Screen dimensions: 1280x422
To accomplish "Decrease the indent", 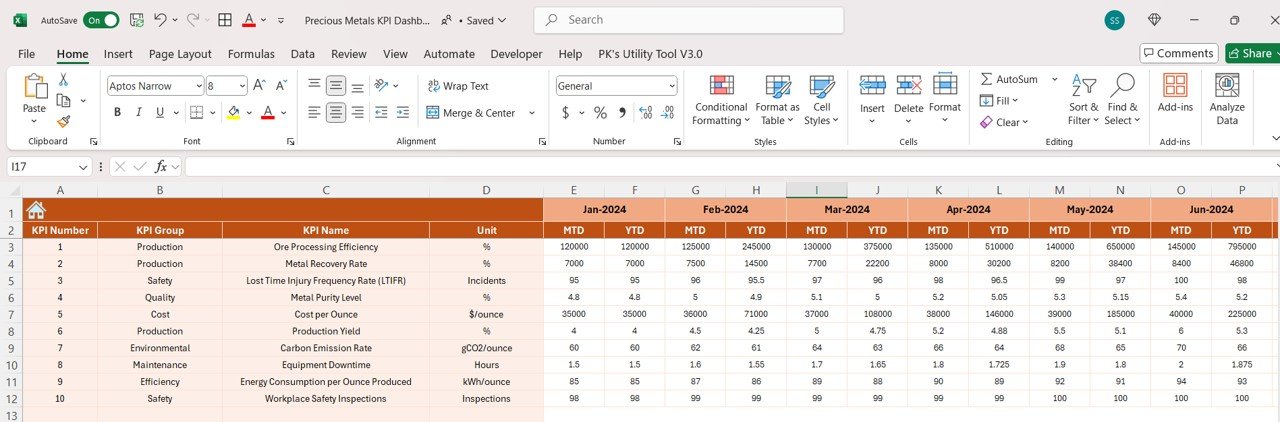I will (383, 113).
